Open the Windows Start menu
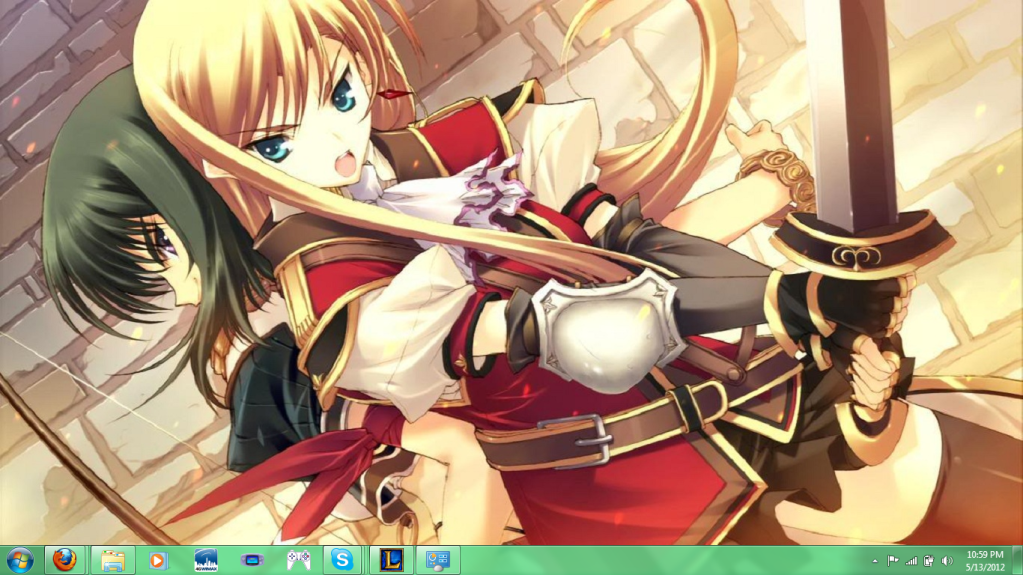 pyautogui.click(x=20, y=559)
